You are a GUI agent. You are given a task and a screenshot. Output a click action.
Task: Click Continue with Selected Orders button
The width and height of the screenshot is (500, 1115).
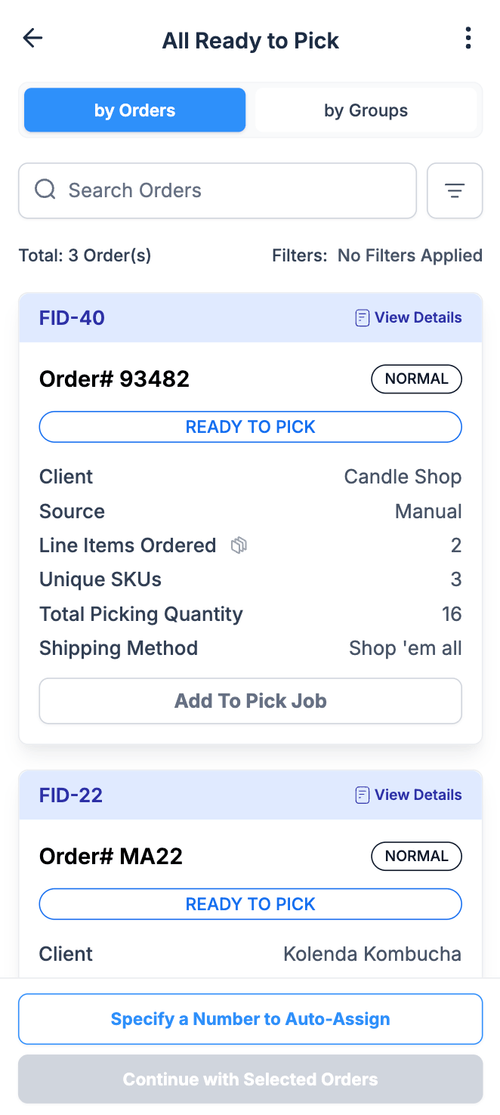point(250,1079)
